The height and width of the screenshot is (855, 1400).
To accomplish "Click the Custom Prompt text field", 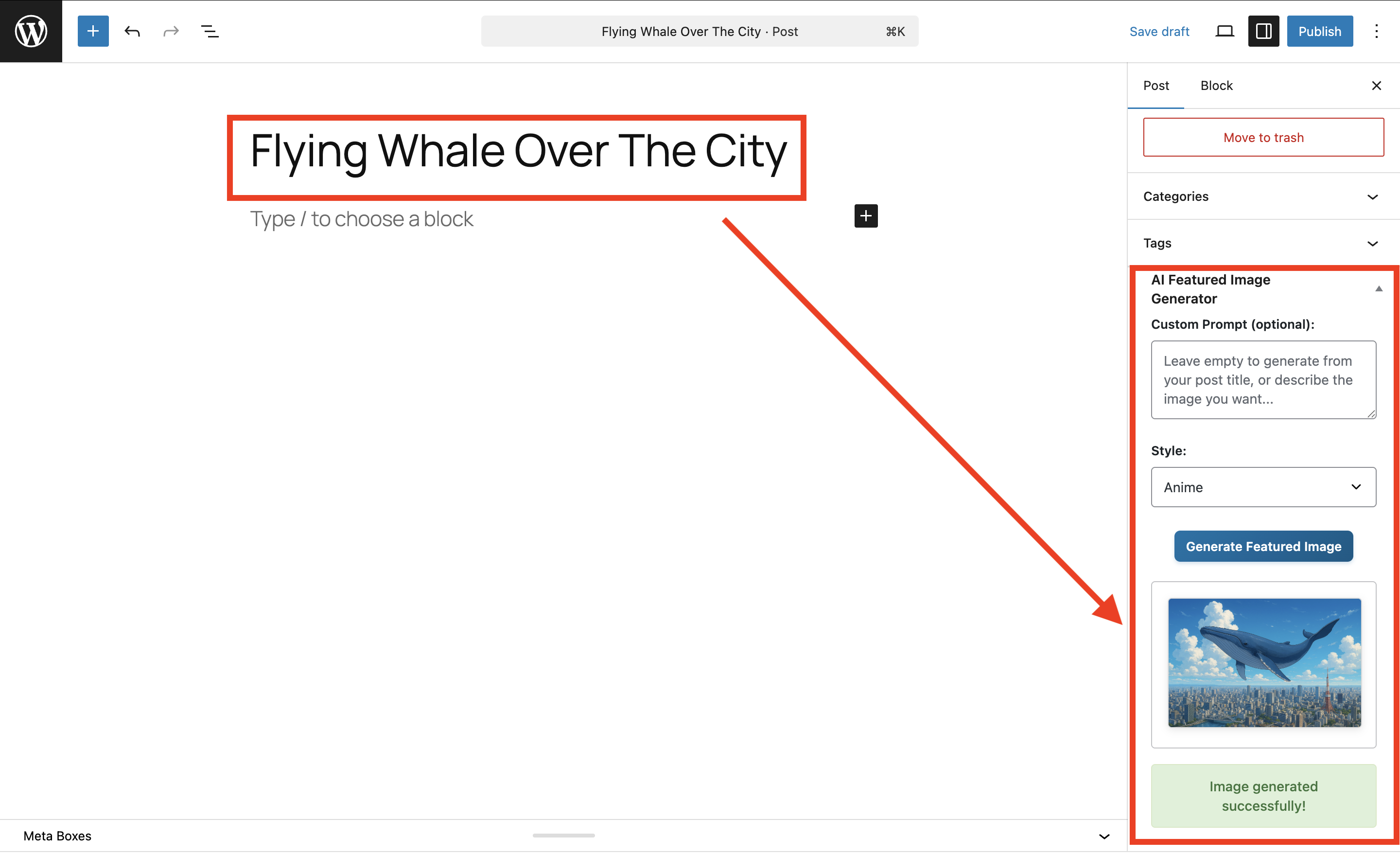I will tap(1262, 380).
